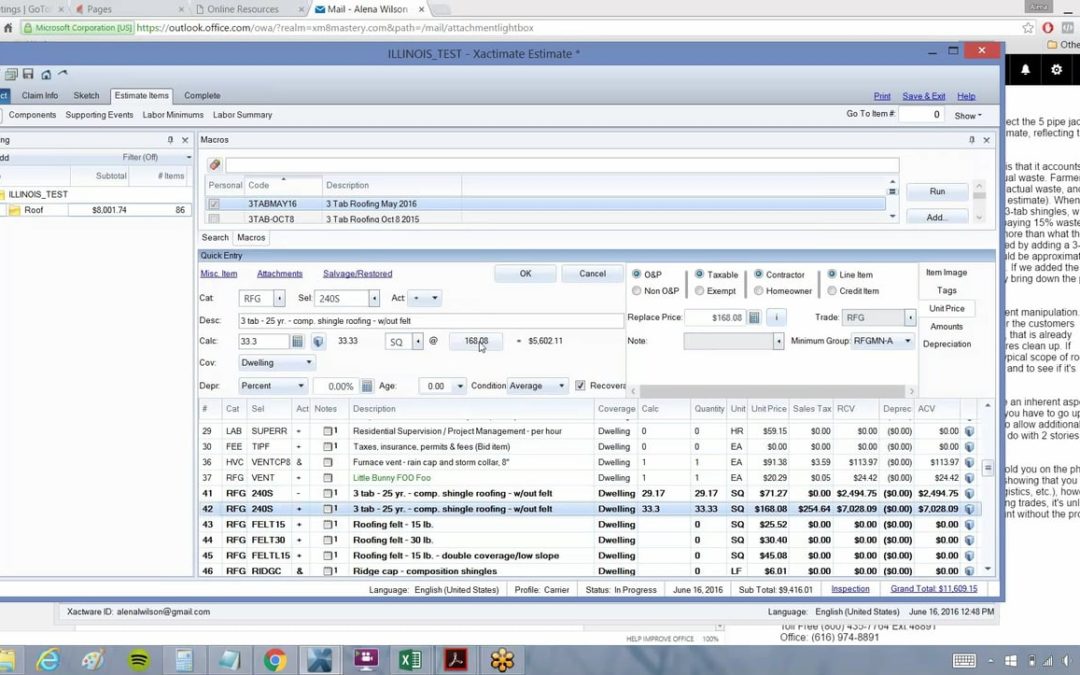The height and width of the screenshot is (675, 1080).
Task: Click the Save disk icon in Xactimate toolbar
Action: pos(28,74)
